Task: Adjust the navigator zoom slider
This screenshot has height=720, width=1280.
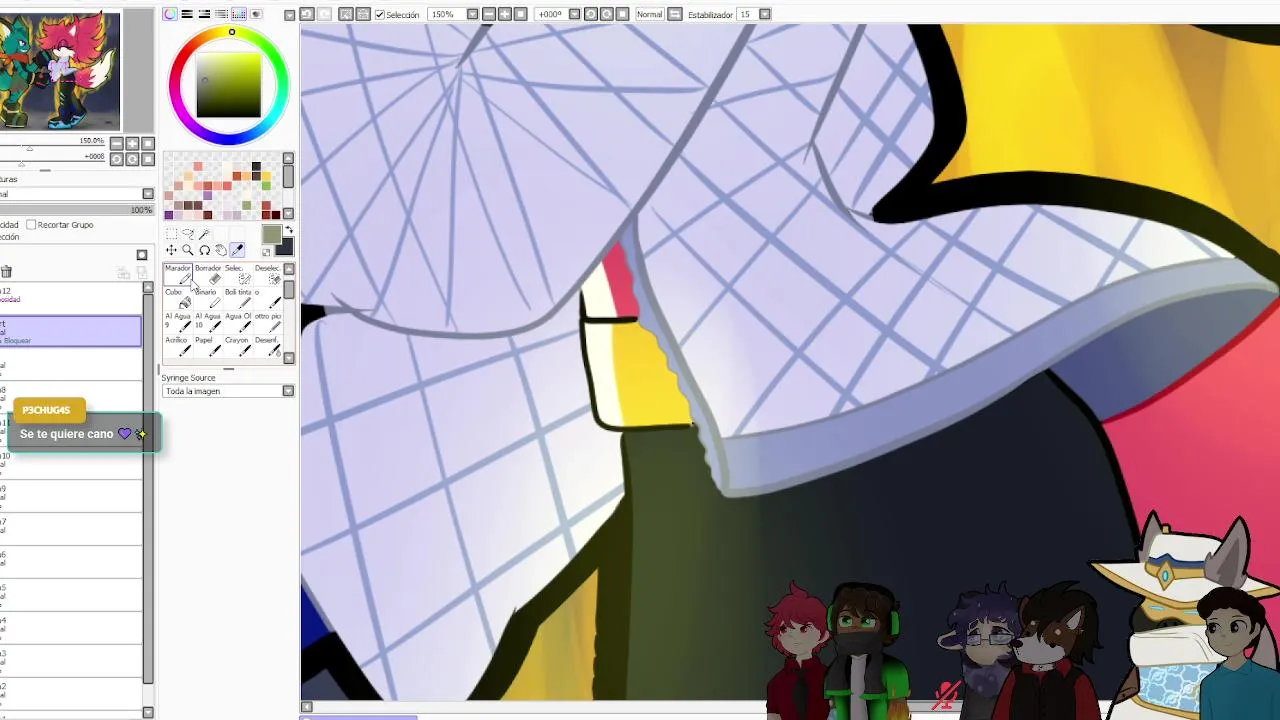Action: click(30, 148)
